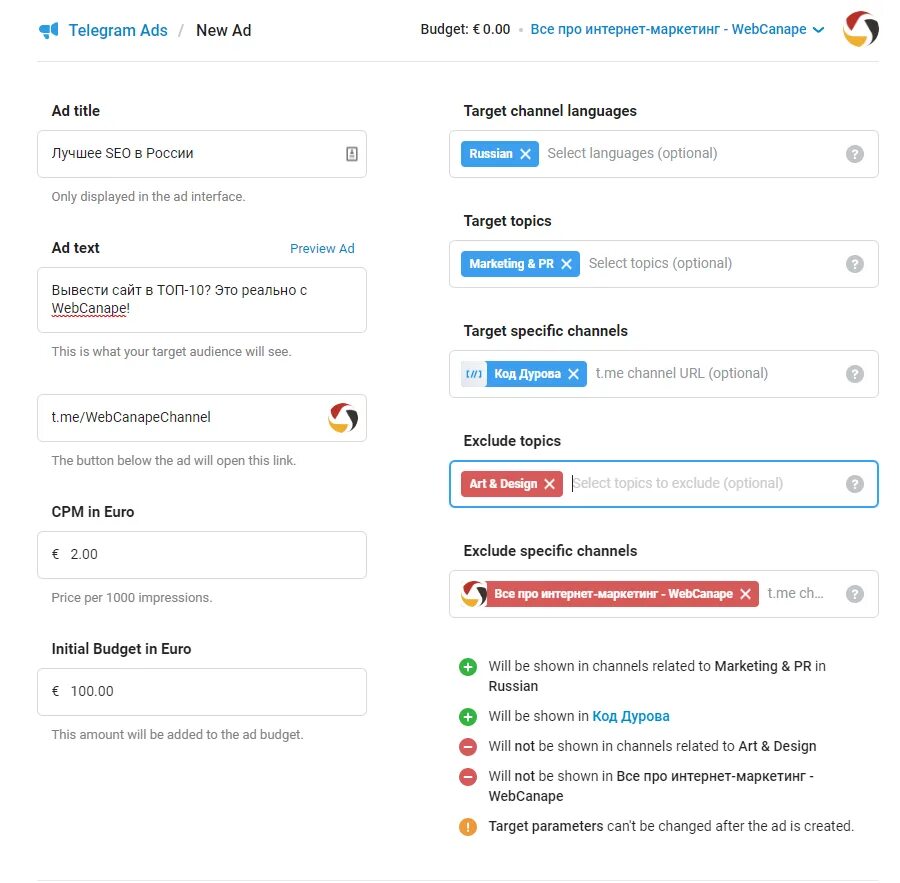Open the Preview Ad link
This screenshot has width=900, height=883.
tap(322, 249)
